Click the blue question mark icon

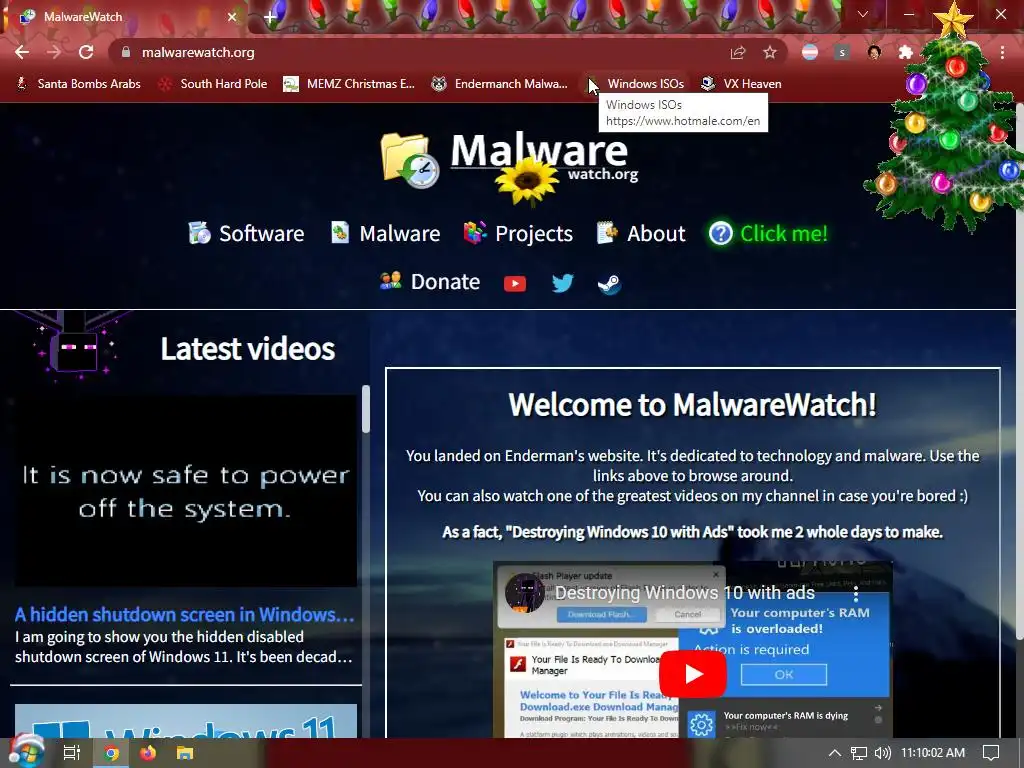click(x=721, y=233)
